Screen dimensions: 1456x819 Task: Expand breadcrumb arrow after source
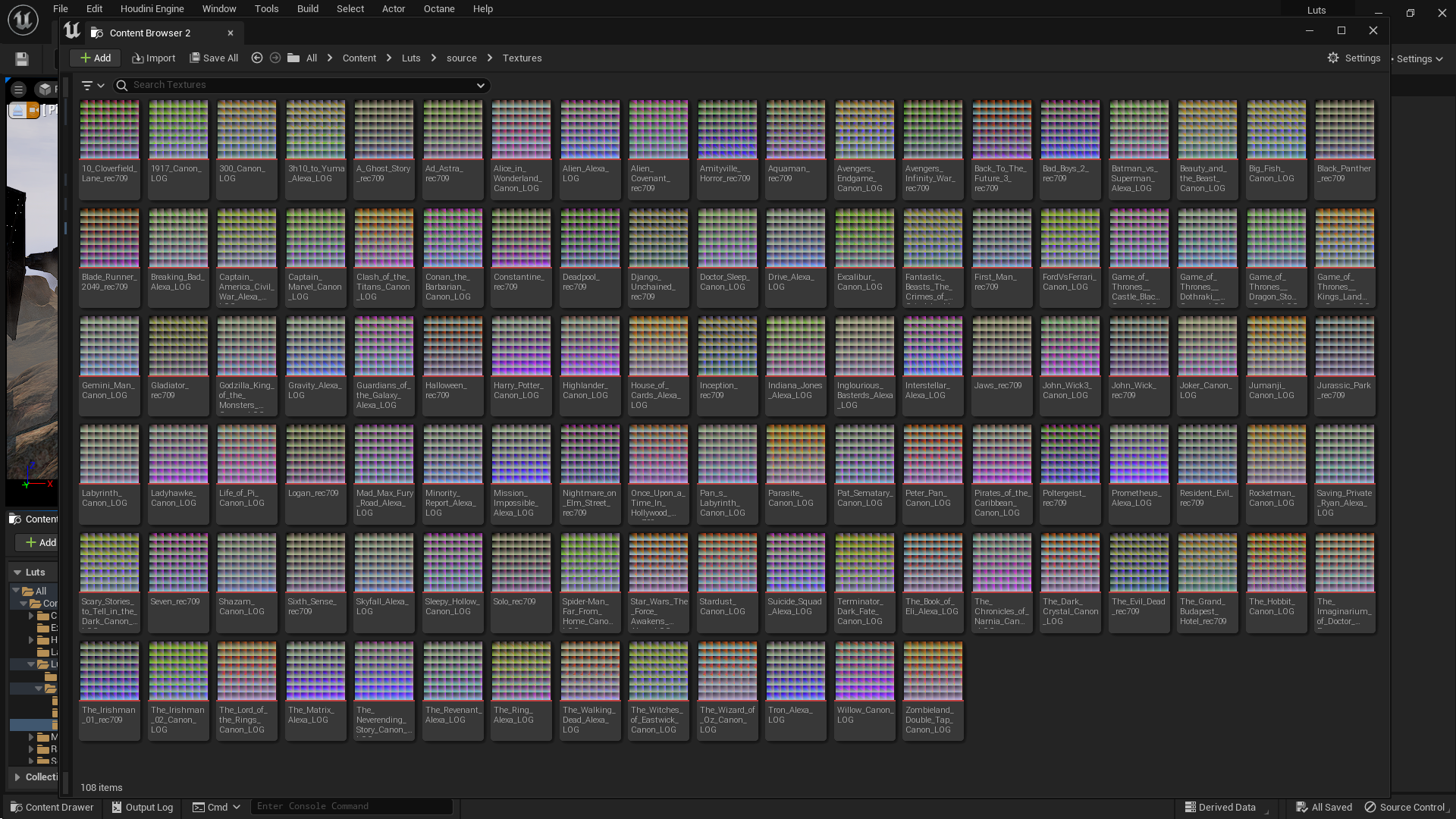(490, 58)
